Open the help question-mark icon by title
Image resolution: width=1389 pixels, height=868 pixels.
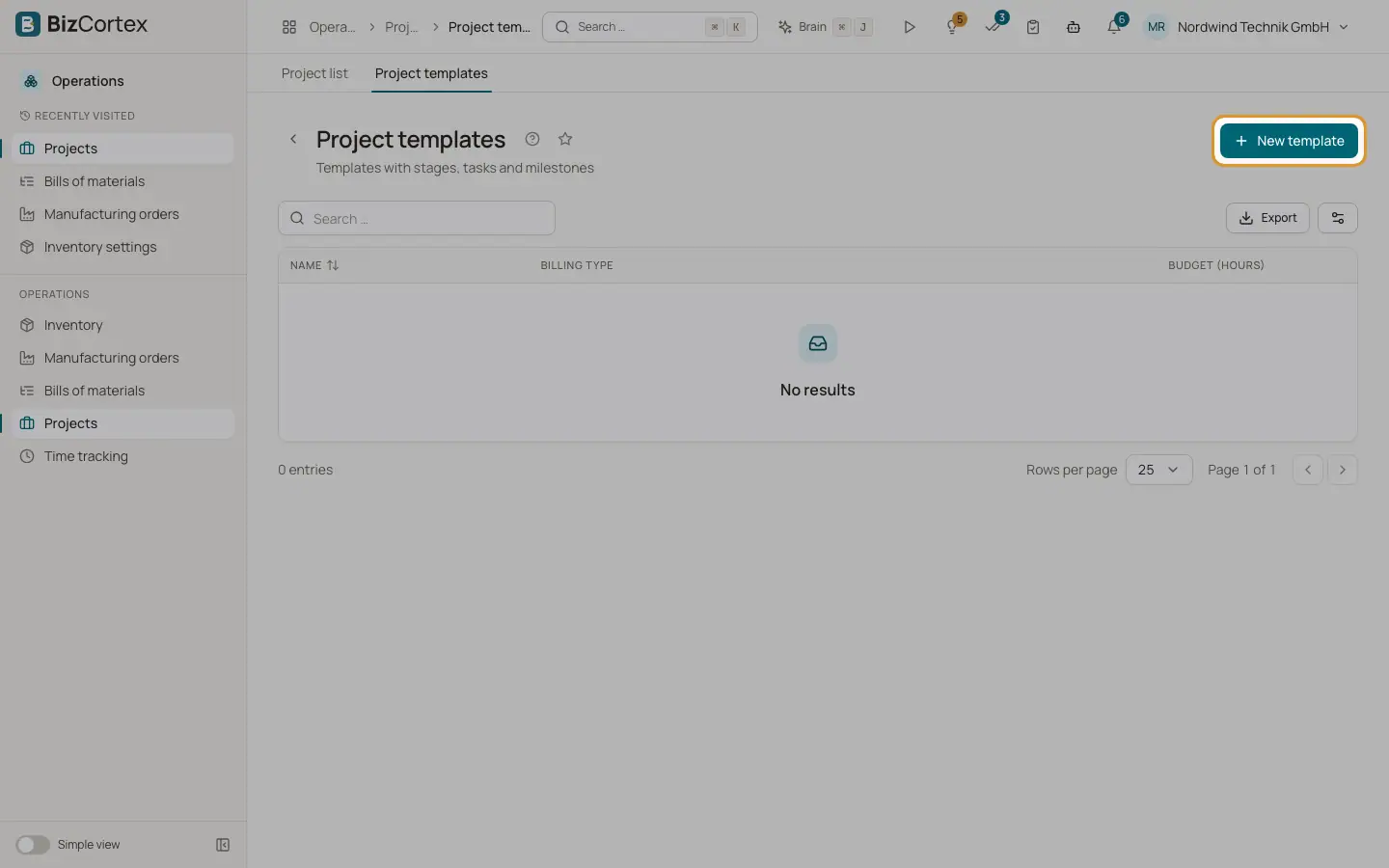(x=532, y=139)
